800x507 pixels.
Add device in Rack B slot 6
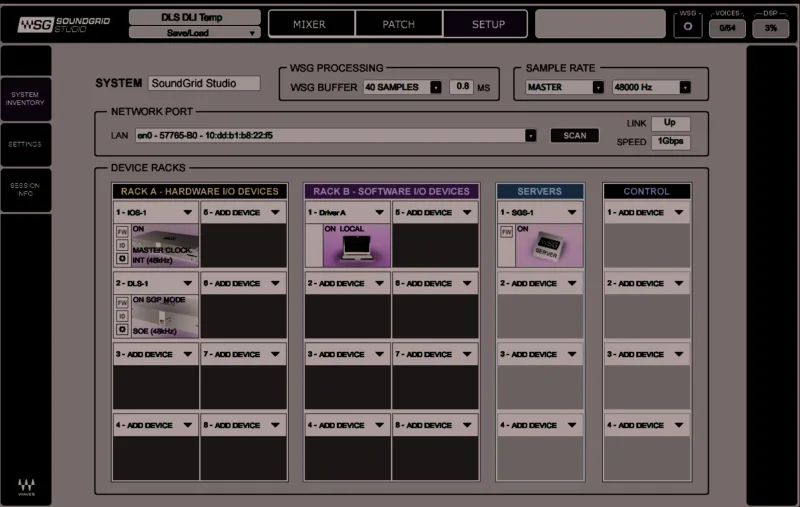click(435, 283)
